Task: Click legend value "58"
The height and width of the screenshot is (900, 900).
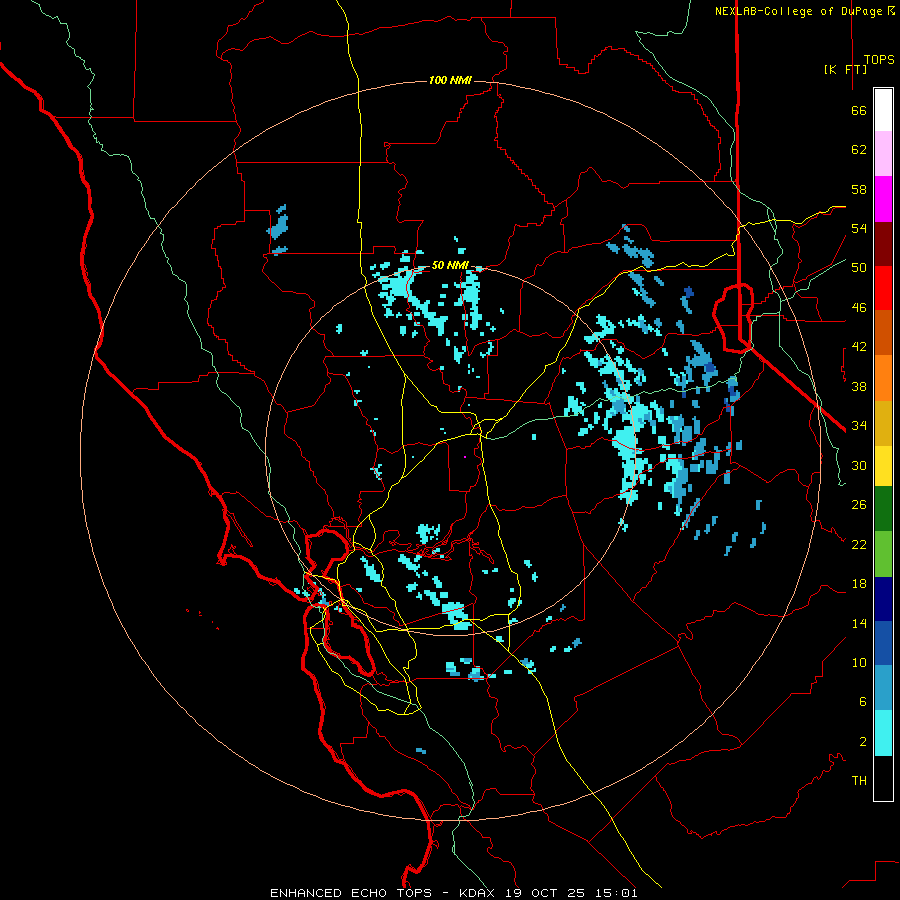Action: (x=859, y=189)
